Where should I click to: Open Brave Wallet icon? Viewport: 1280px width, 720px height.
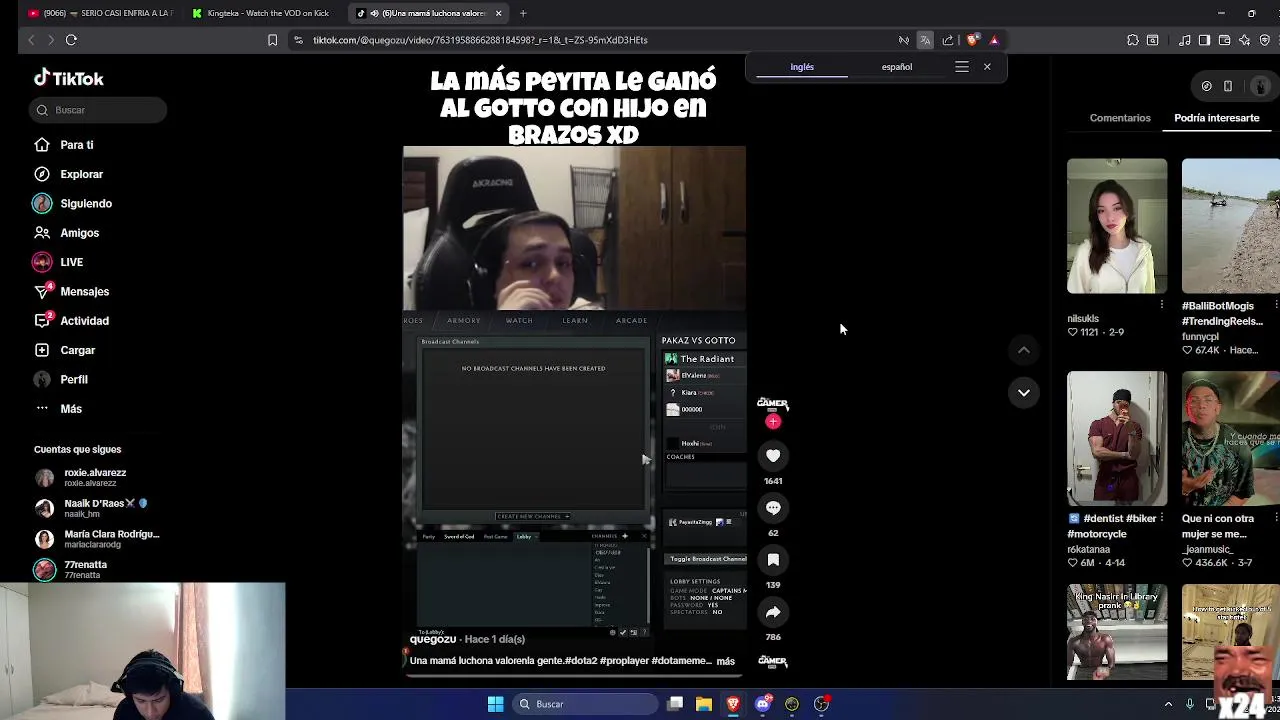[x=1224, y=40]
